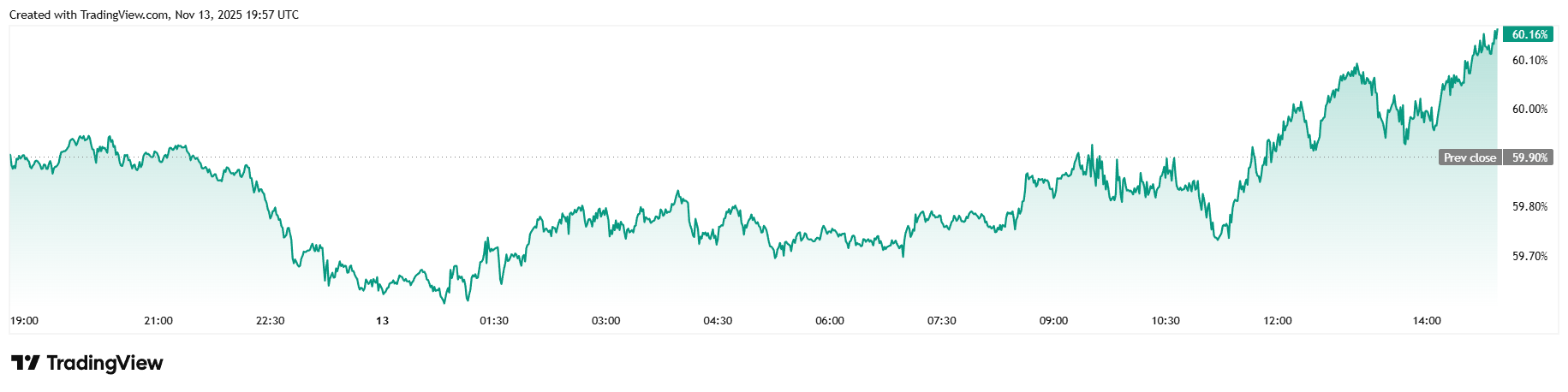This screenshot has width=1568, height=392.
Task: Select the 01:30 time axis label
Action: 494,321
